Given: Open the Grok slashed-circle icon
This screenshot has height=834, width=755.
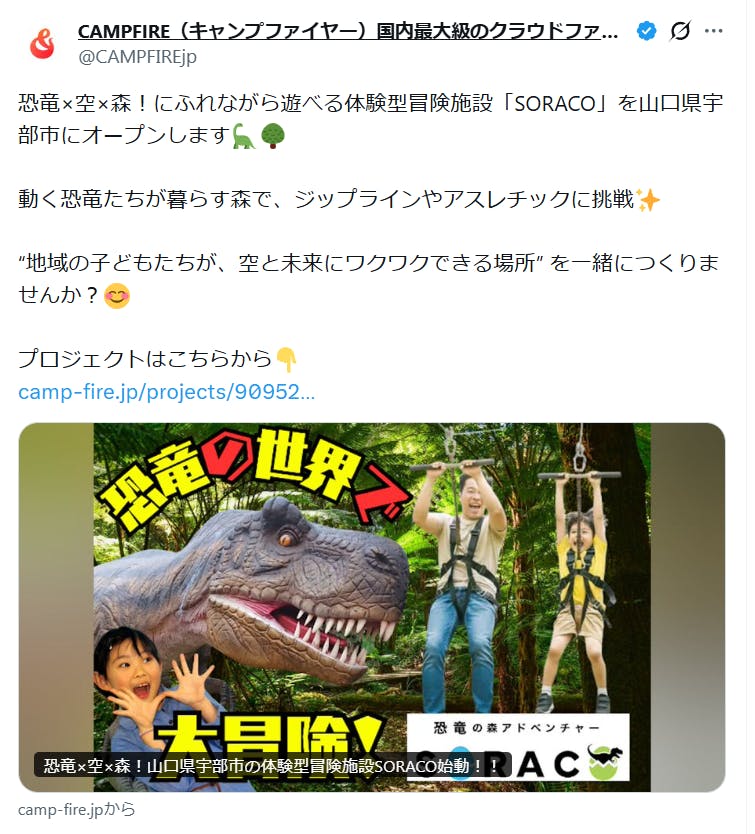Looking at the screenshot, I should pyautogui.click(x=681, y=31).
